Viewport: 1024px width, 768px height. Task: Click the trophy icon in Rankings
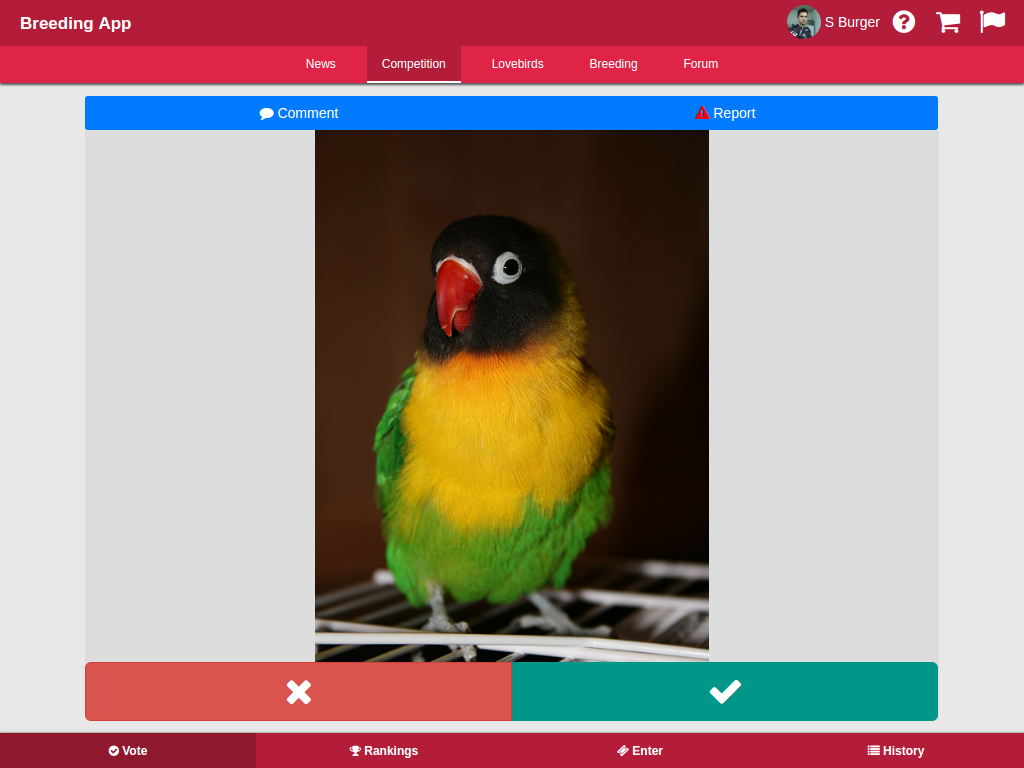(355, 751)
